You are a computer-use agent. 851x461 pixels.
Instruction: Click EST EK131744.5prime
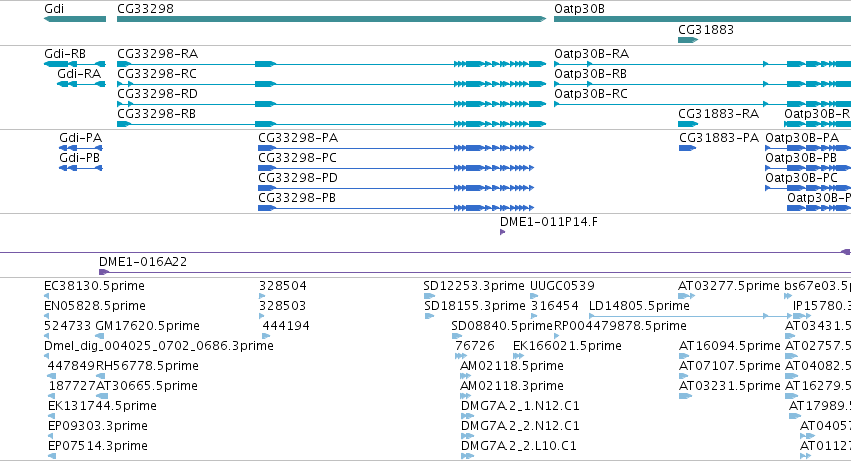click(102, 407)
